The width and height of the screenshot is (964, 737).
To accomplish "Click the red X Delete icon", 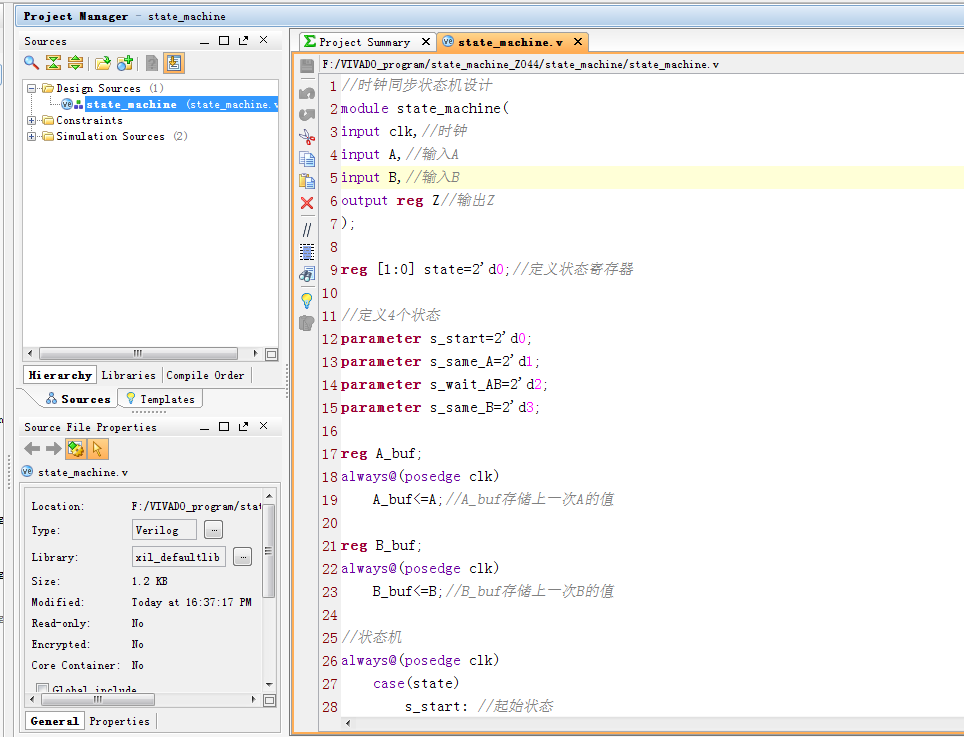I will pyautogui.click(x=307, y=203).
